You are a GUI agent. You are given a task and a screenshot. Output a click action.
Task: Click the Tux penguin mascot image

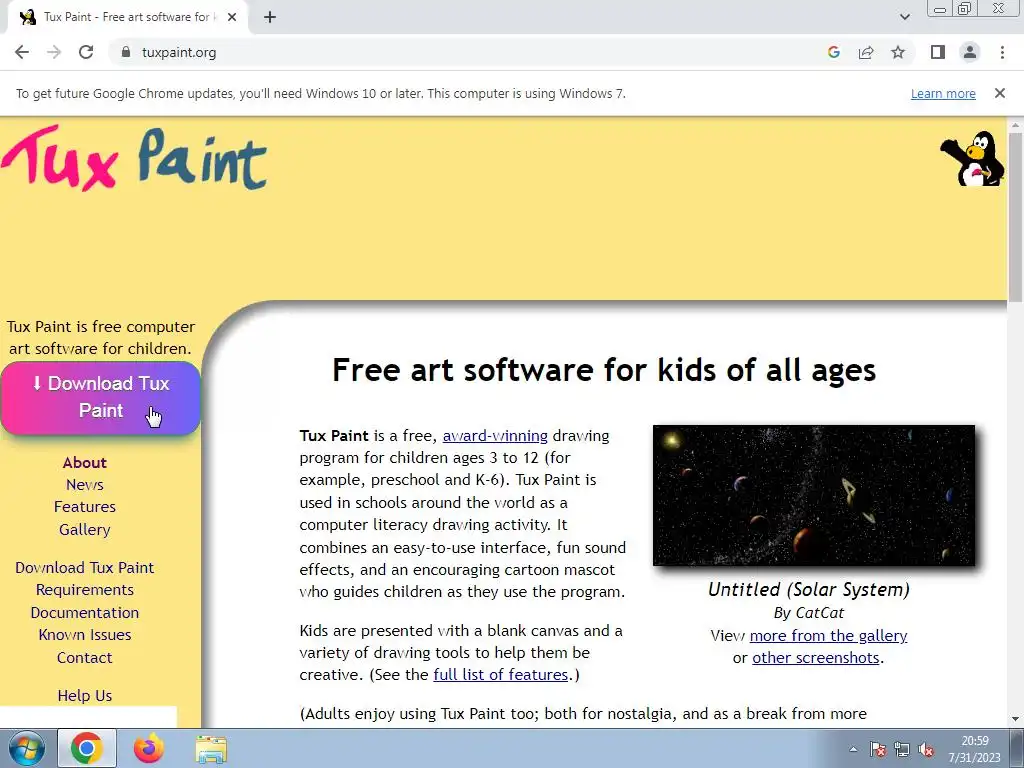pos(972,159)
